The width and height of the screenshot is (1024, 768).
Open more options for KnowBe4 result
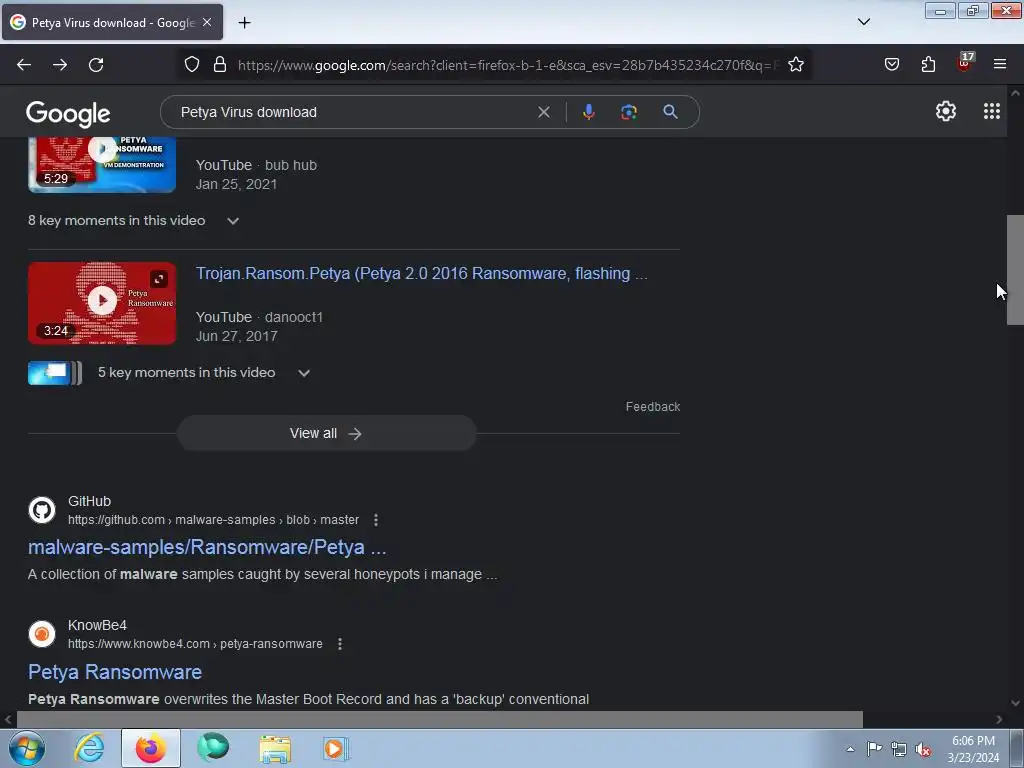tap(340, 644)
